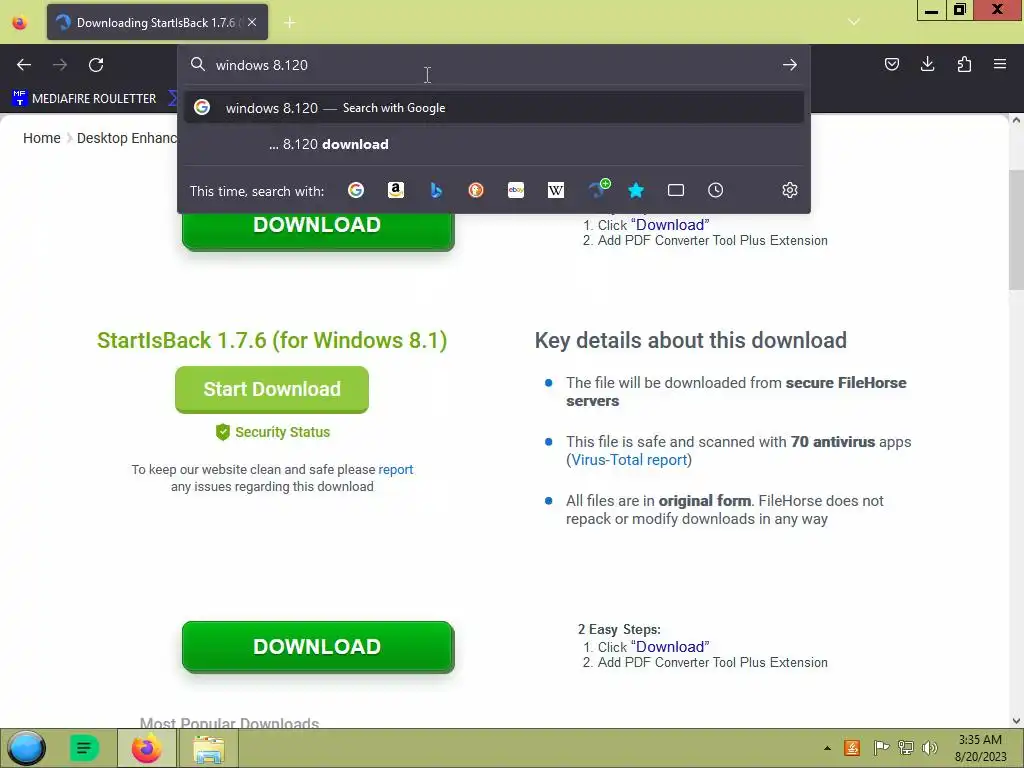Open the Extensions puzzle icon

(964, 64)
